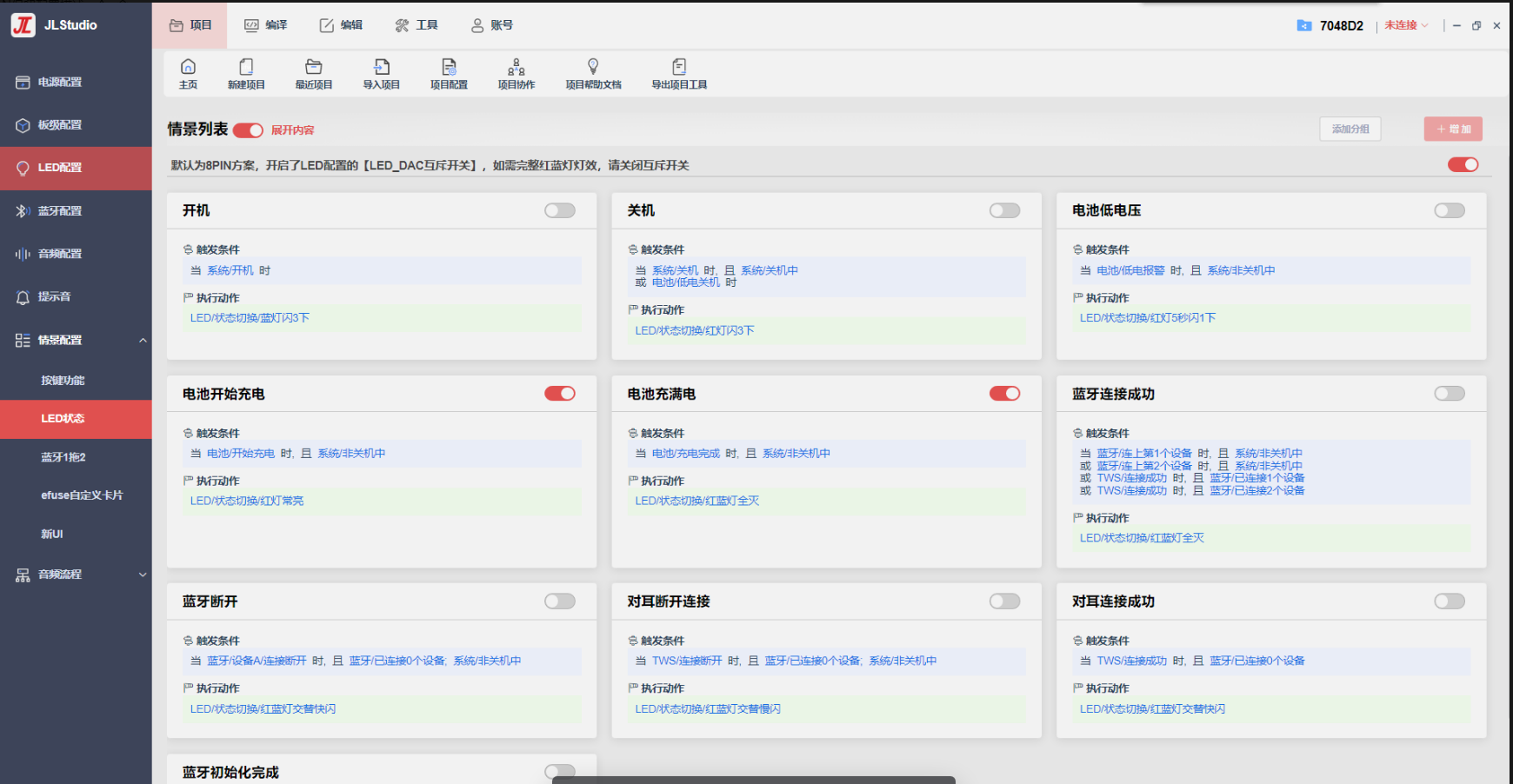The width and height of the screenshot is (1513, 784).
Task: Click the 新建项目 toolbar icon
Action: click(x=246, y=66)
